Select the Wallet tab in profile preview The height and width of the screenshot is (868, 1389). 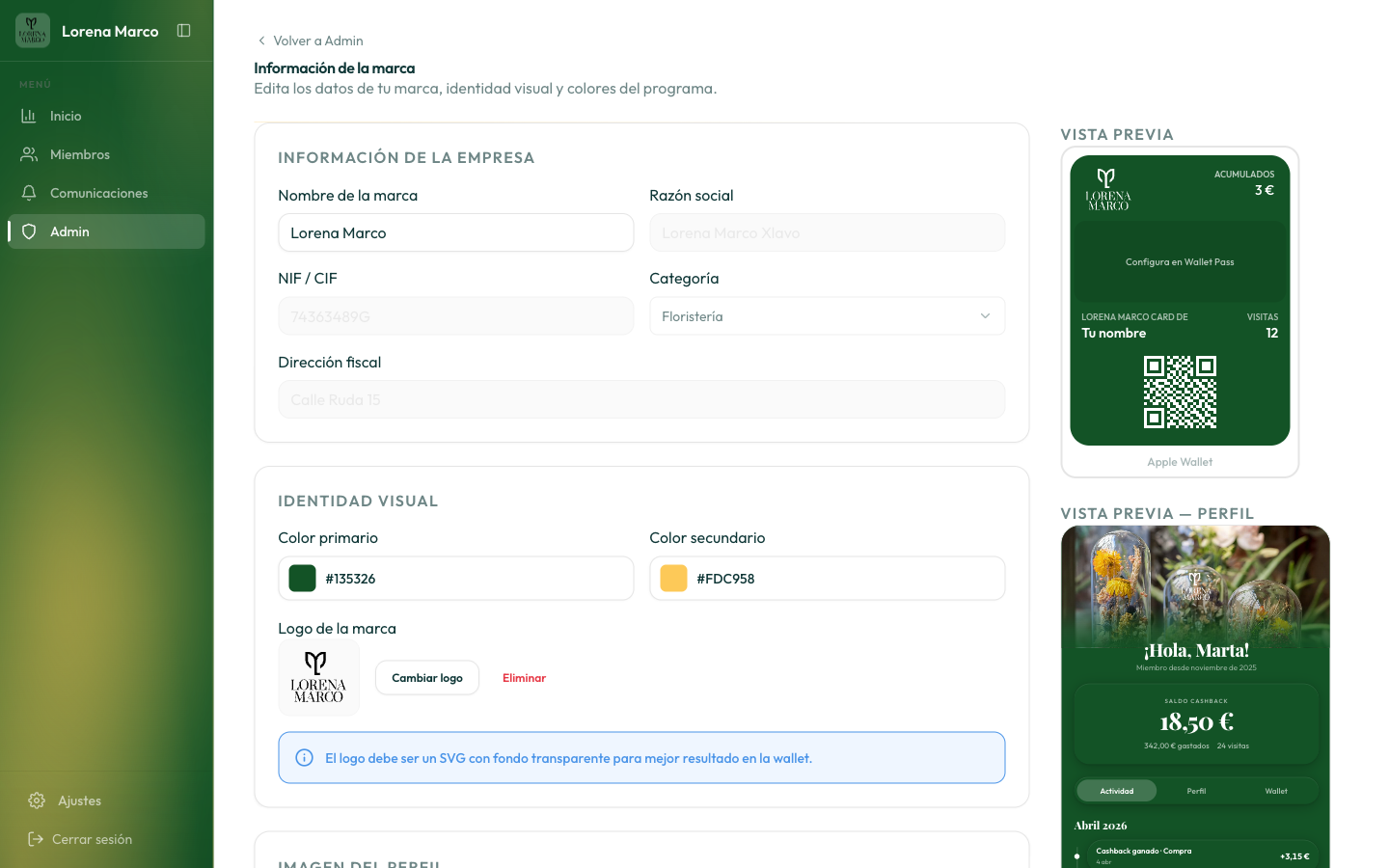(x=1276, y=791)
